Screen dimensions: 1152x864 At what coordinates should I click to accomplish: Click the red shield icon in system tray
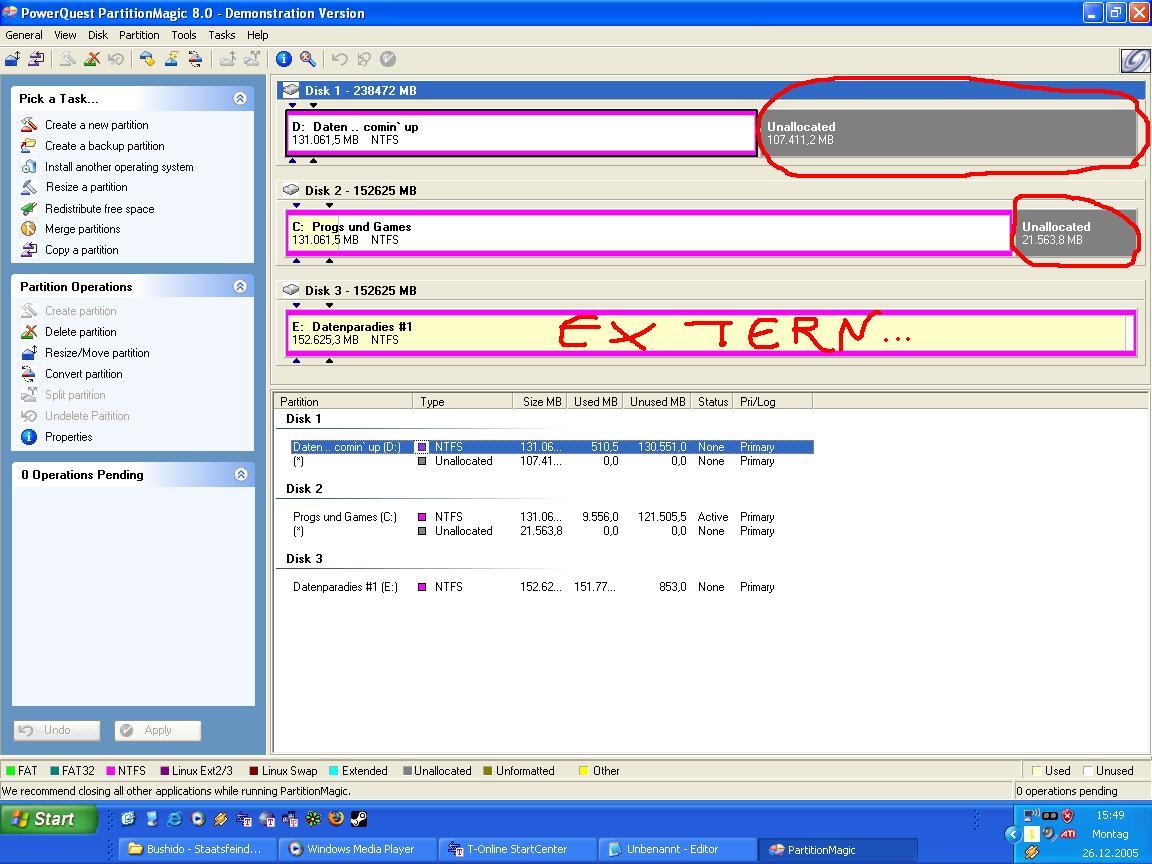[1068, 816]
